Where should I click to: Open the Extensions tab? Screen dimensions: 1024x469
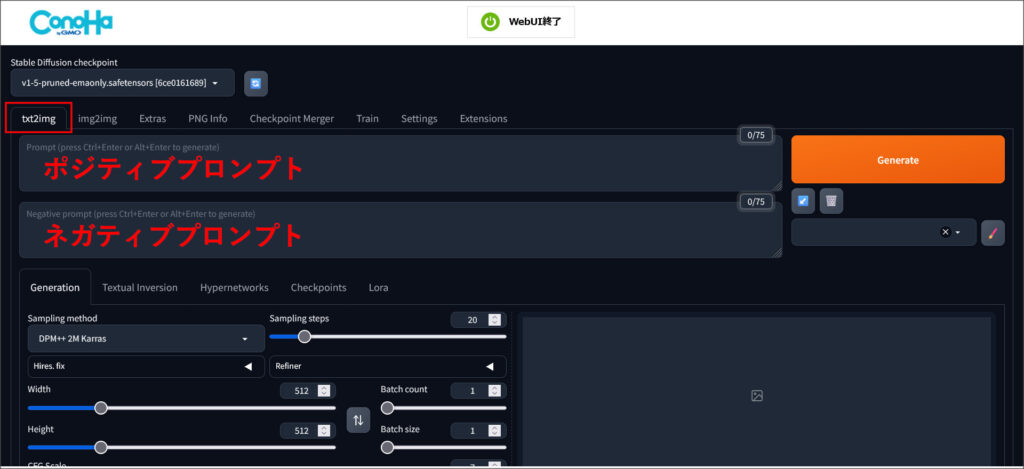tap(483, 119)
